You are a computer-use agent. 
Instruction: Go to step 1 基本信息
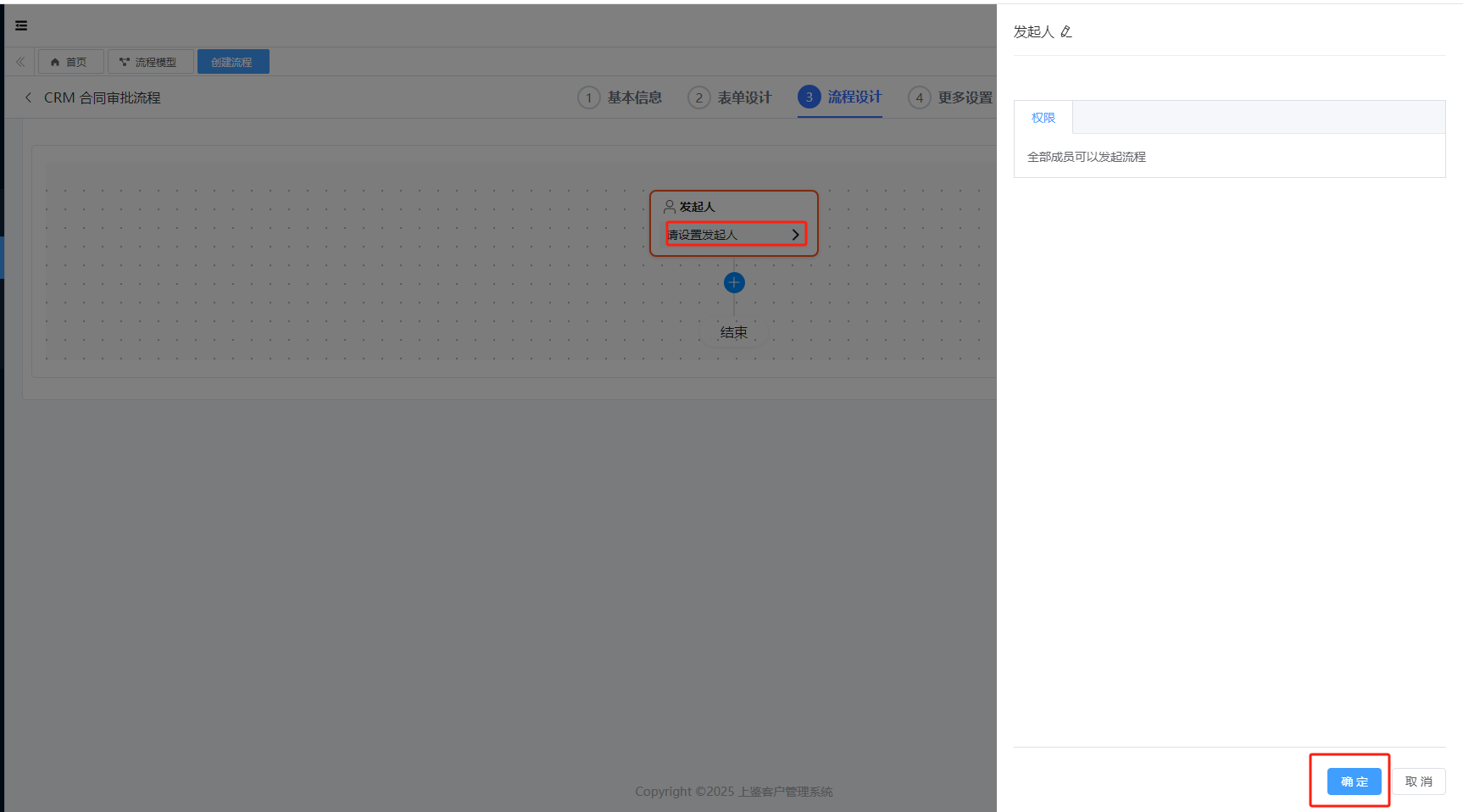click(620, 97)
